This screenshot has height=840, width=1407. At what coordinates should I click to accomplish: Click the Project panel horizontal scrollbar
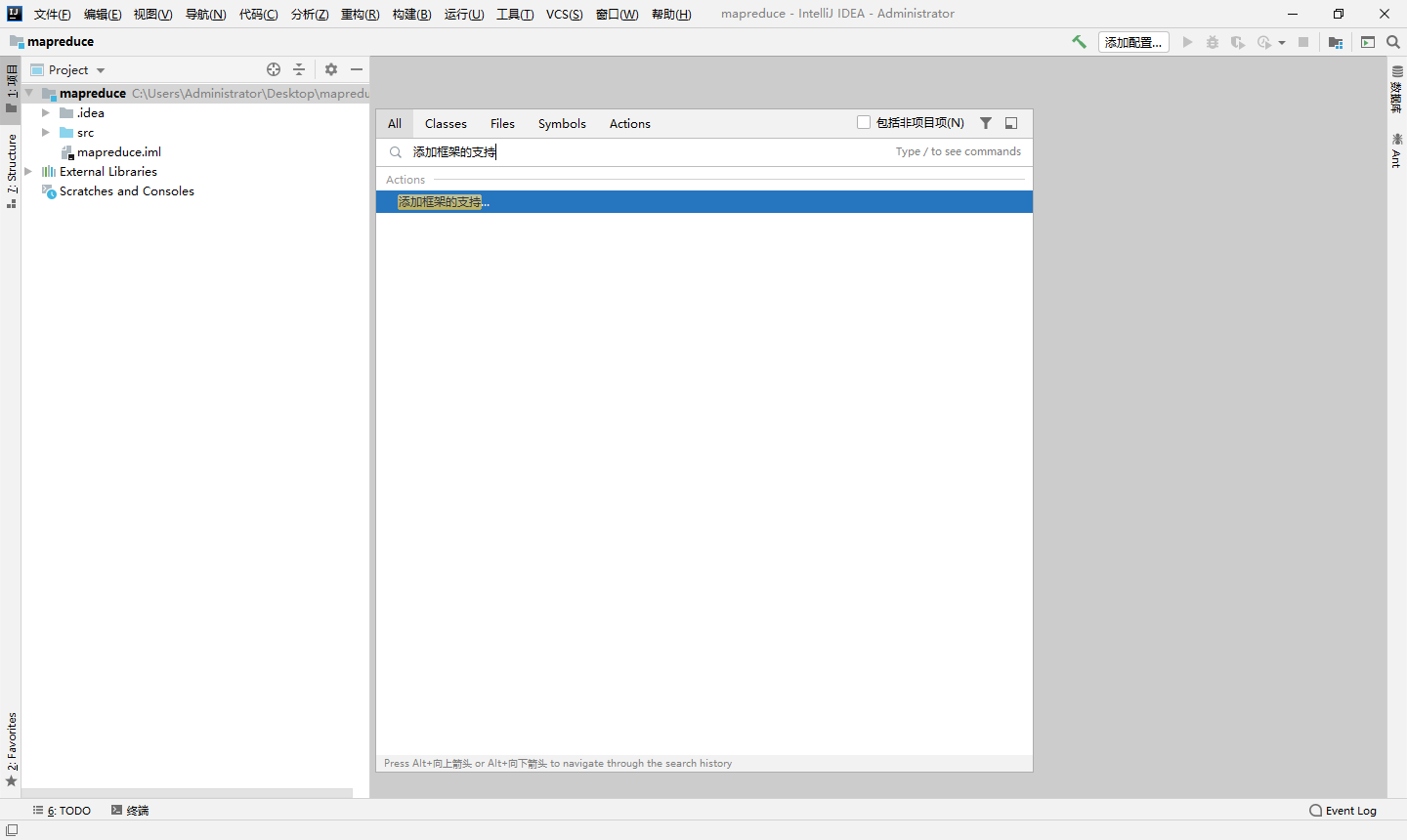point(187,793)
